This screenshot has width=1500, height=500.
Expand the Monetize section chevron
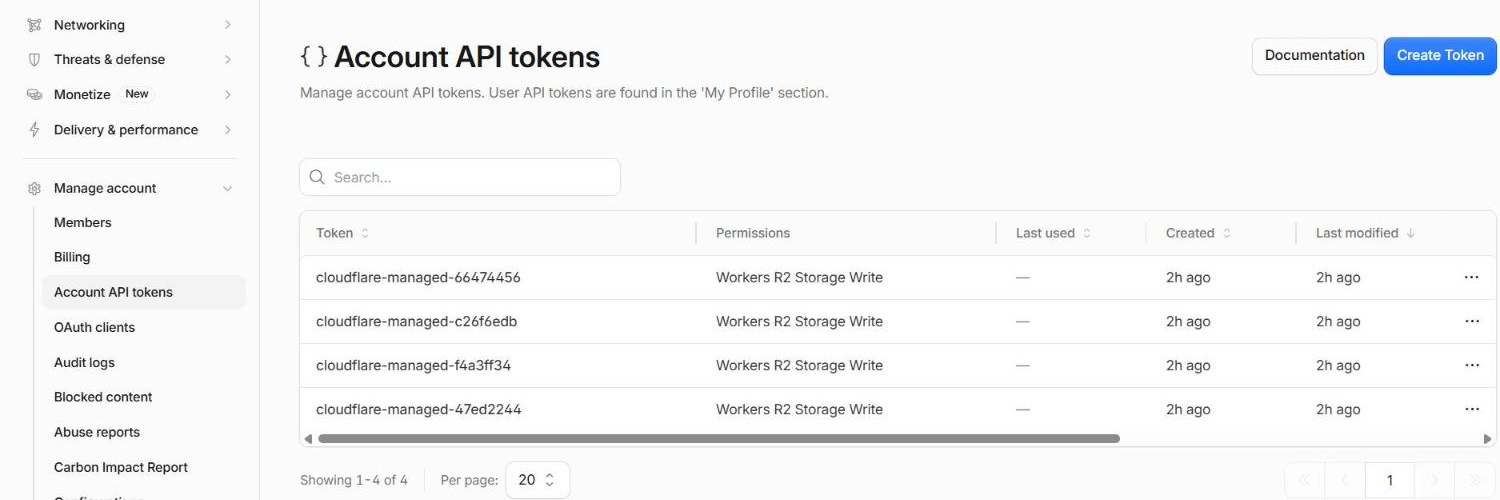tap(228, 94)
